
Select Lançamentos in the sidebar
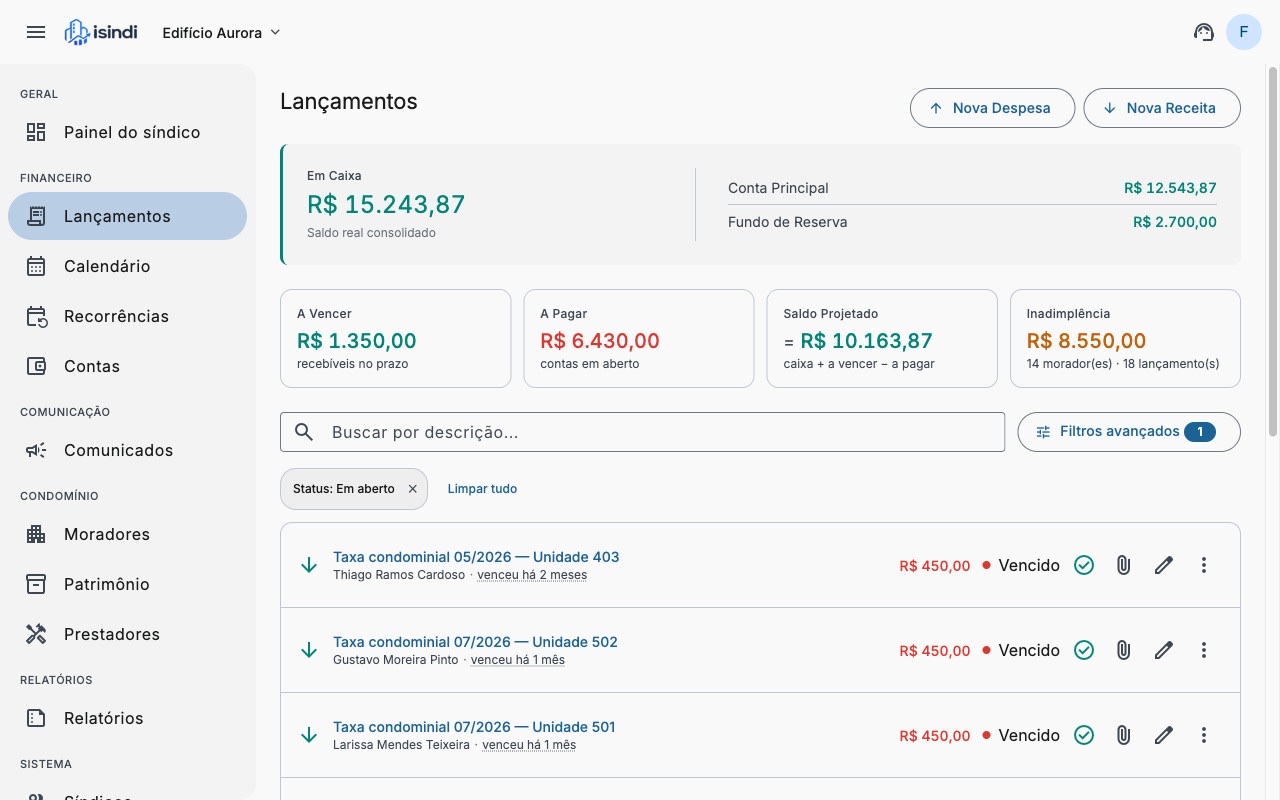(x=127, y=216)
